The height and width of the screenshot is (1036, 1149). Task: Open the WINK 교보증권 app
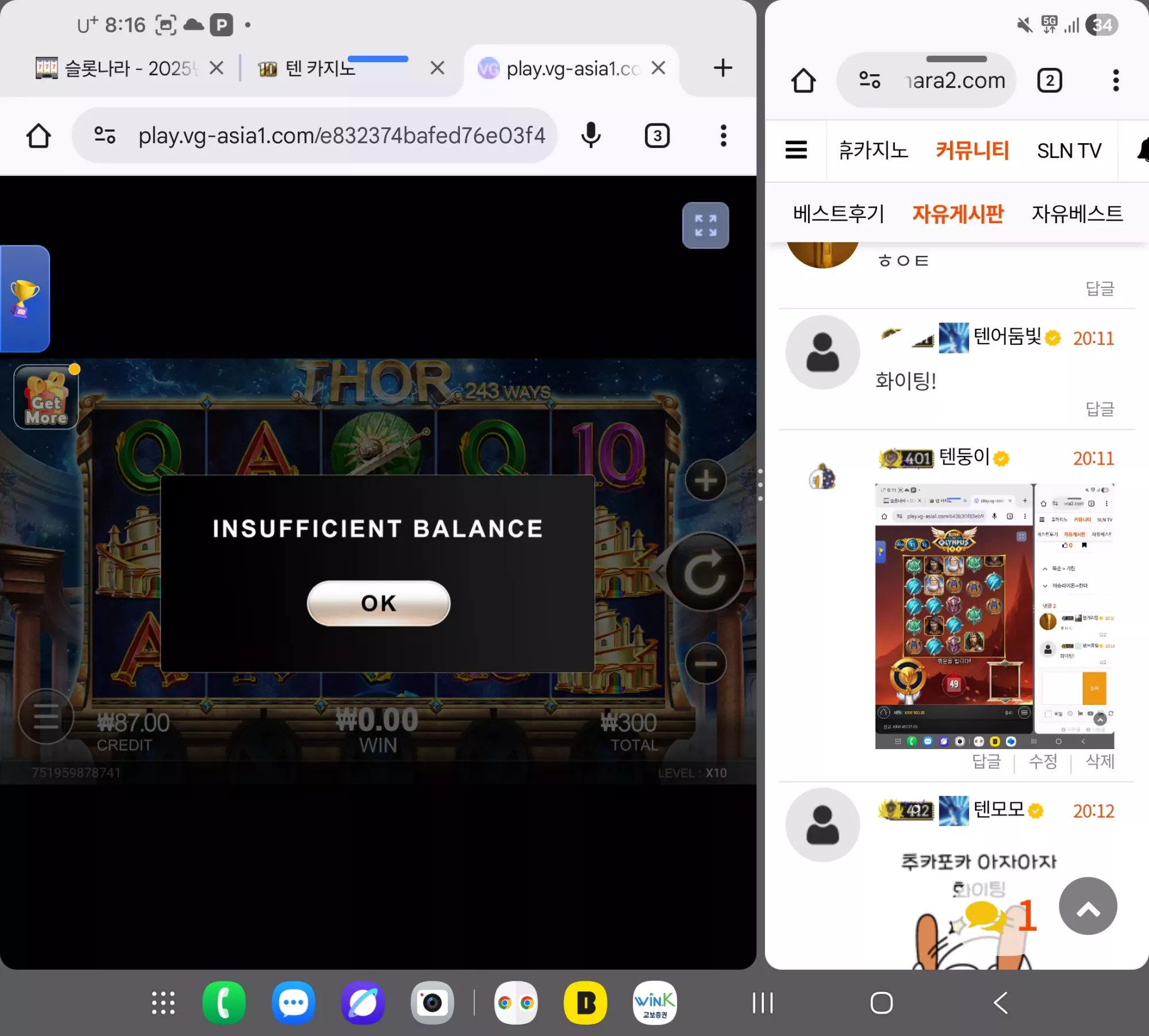[655, 1003]
